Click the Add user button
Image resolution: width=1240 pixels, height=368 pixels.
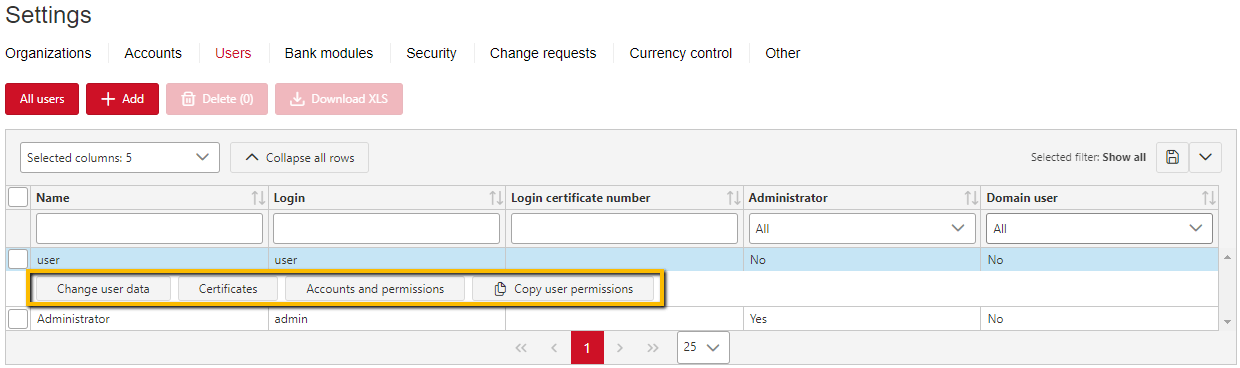coord(122,99)
